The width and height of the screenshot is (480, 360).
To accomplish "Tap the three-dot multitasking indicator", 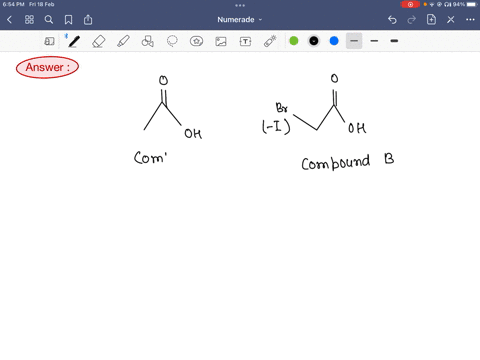I will coord(240,5).
